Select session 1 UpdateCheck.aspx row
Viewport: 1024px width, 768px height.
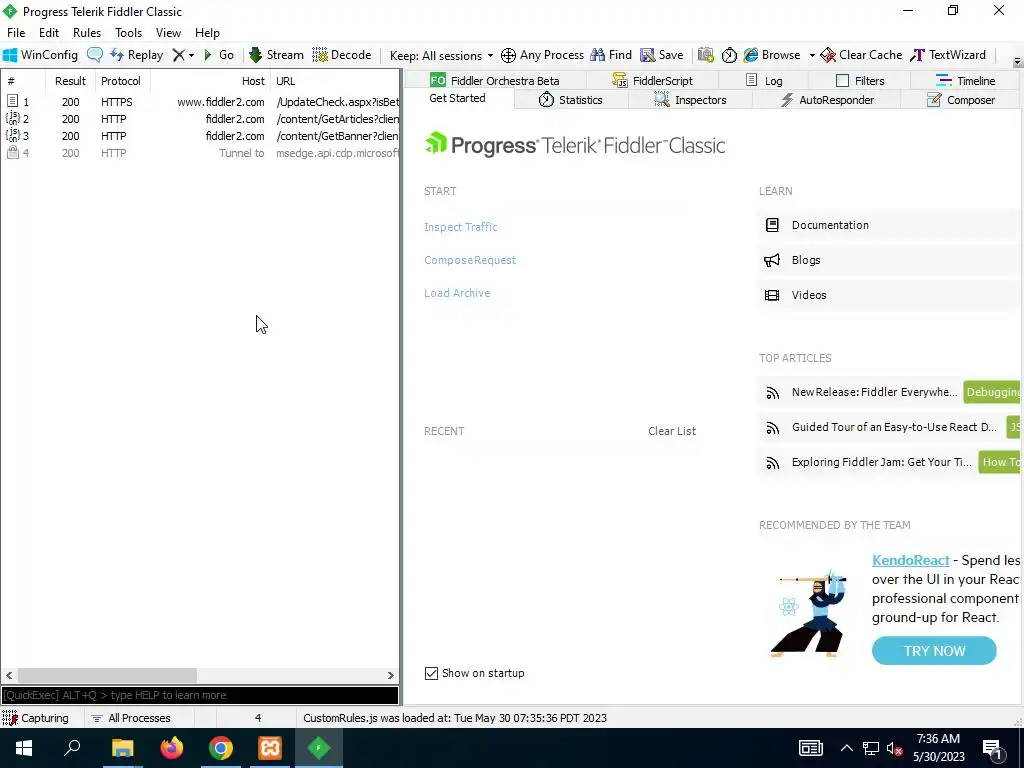[x=200, y=102]
